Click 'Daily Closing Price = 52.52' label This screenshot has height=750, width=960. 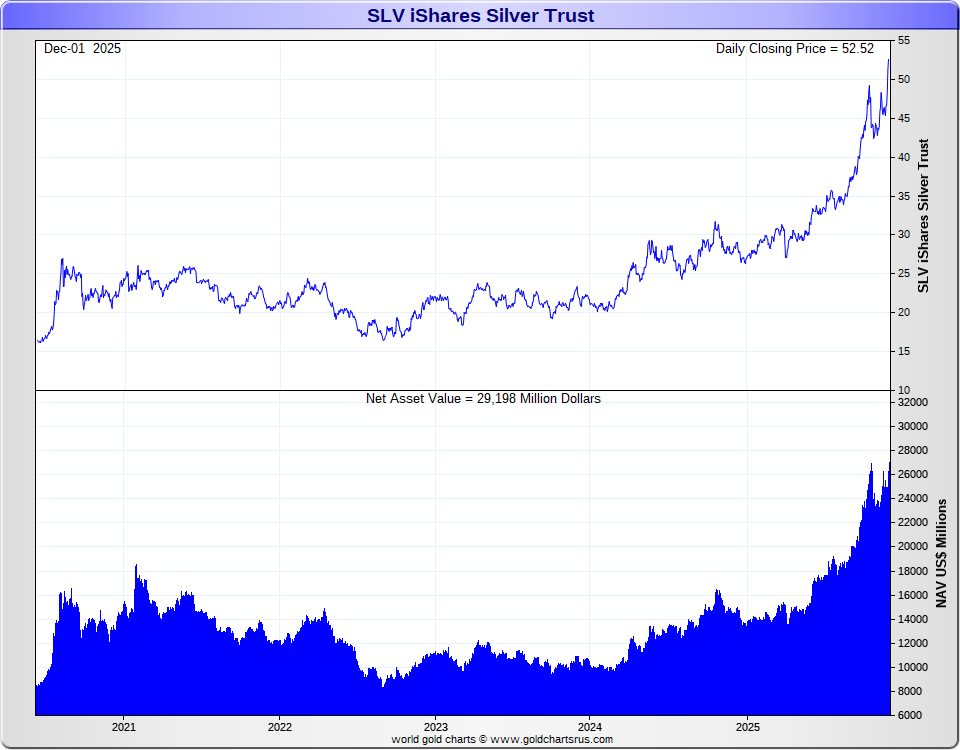795,49
